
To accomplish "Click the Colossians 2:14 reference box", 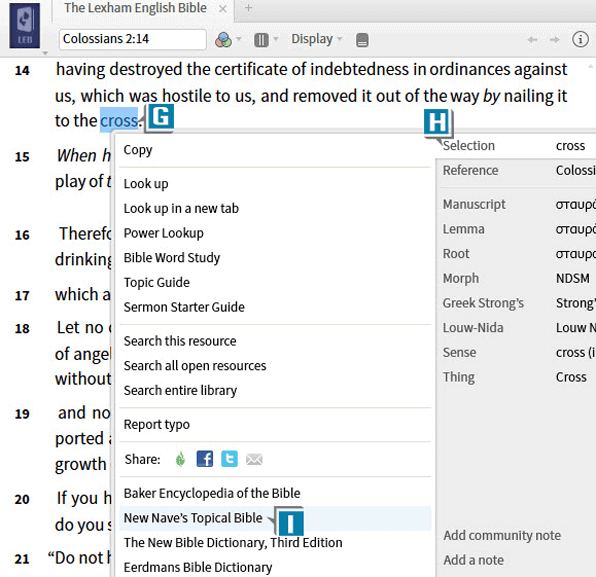I will (133, 39).
